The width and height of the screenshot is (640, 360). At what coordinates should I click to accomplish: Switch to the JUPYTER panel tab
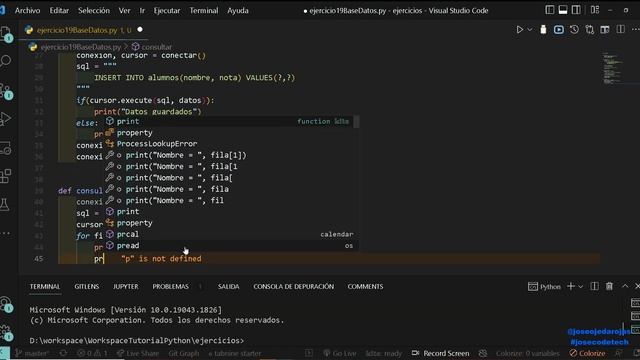[126, 287]
